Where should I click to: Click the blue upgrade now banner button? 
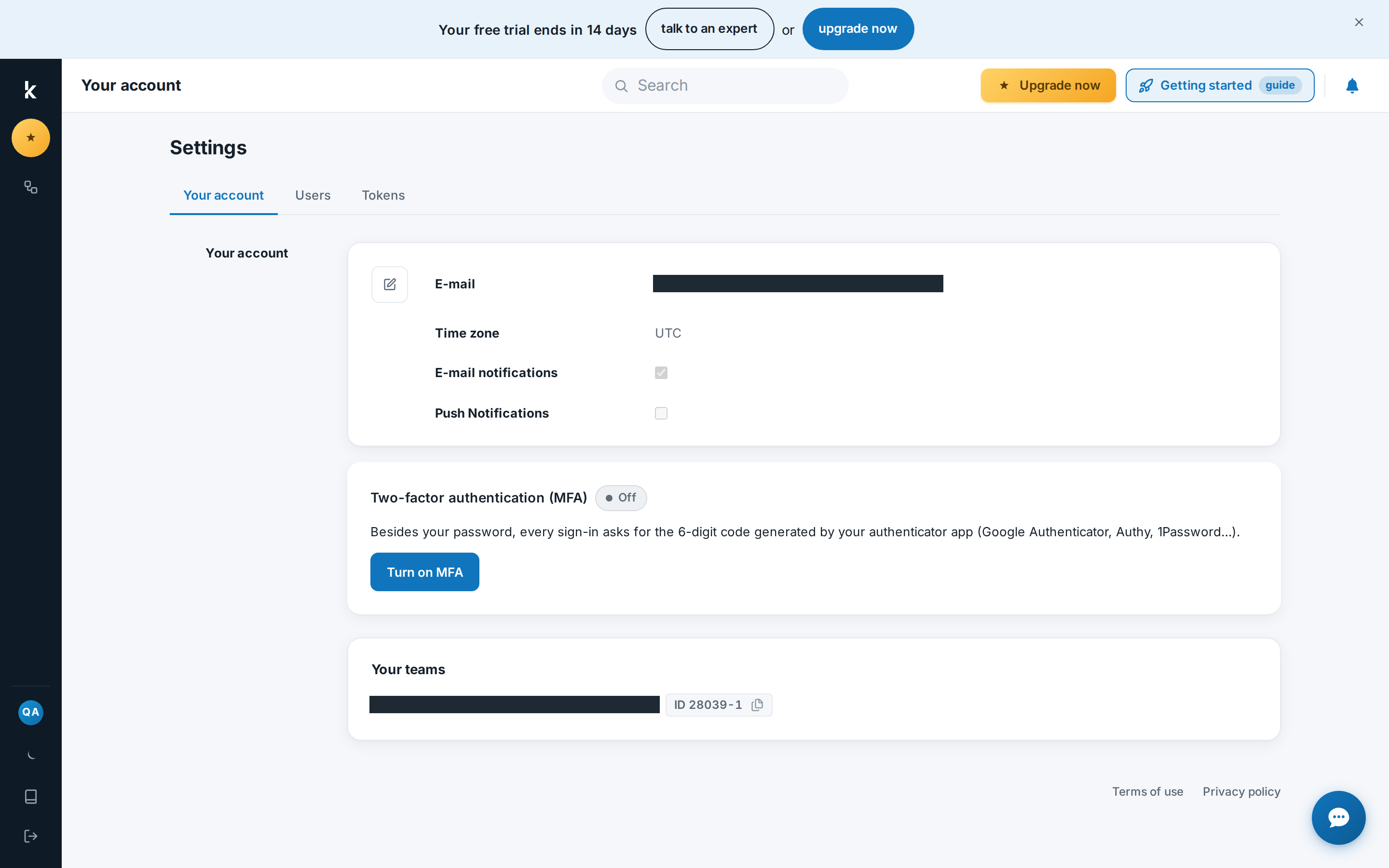coord(858,29)
